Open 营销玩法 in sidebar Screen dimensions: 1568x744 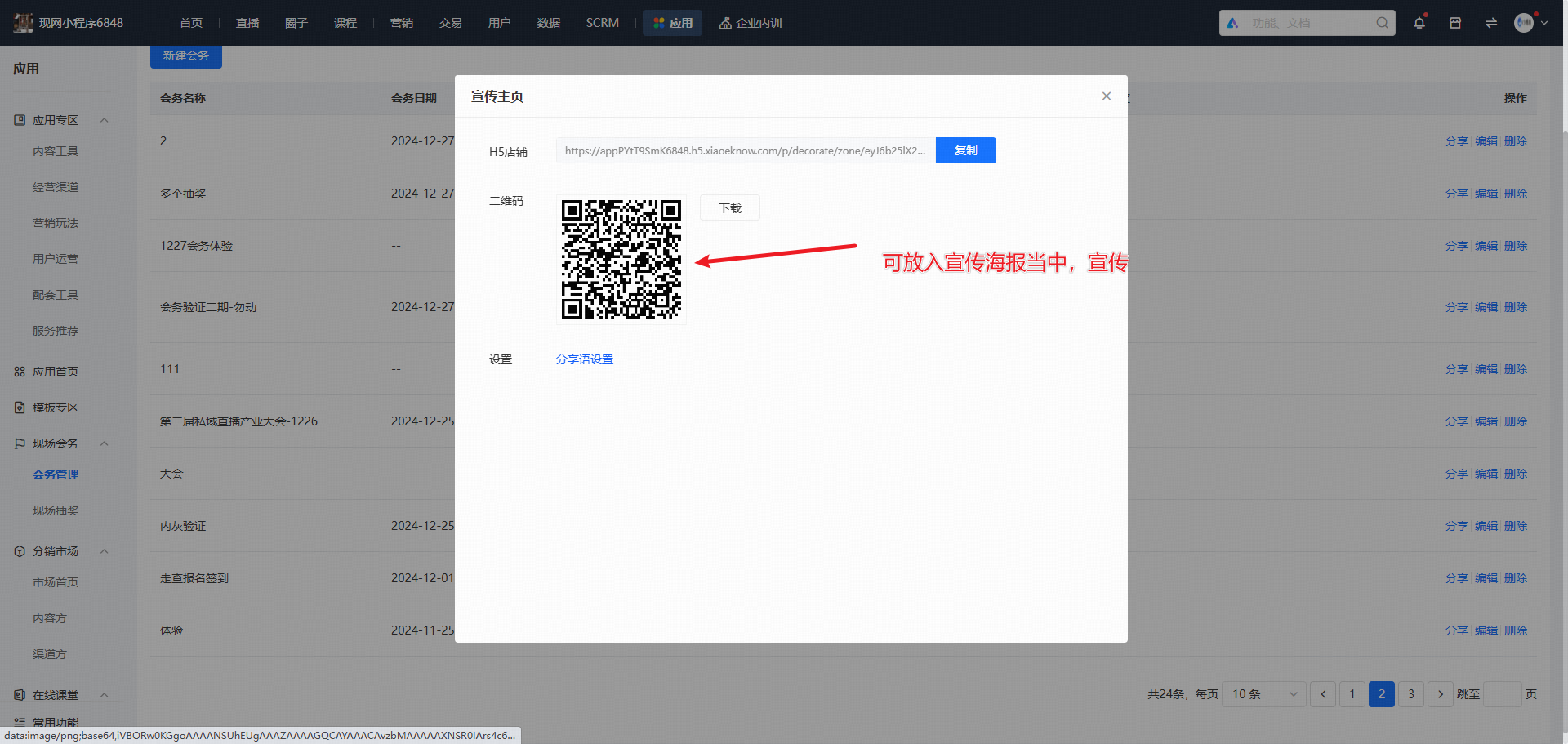tap(56, 223)
